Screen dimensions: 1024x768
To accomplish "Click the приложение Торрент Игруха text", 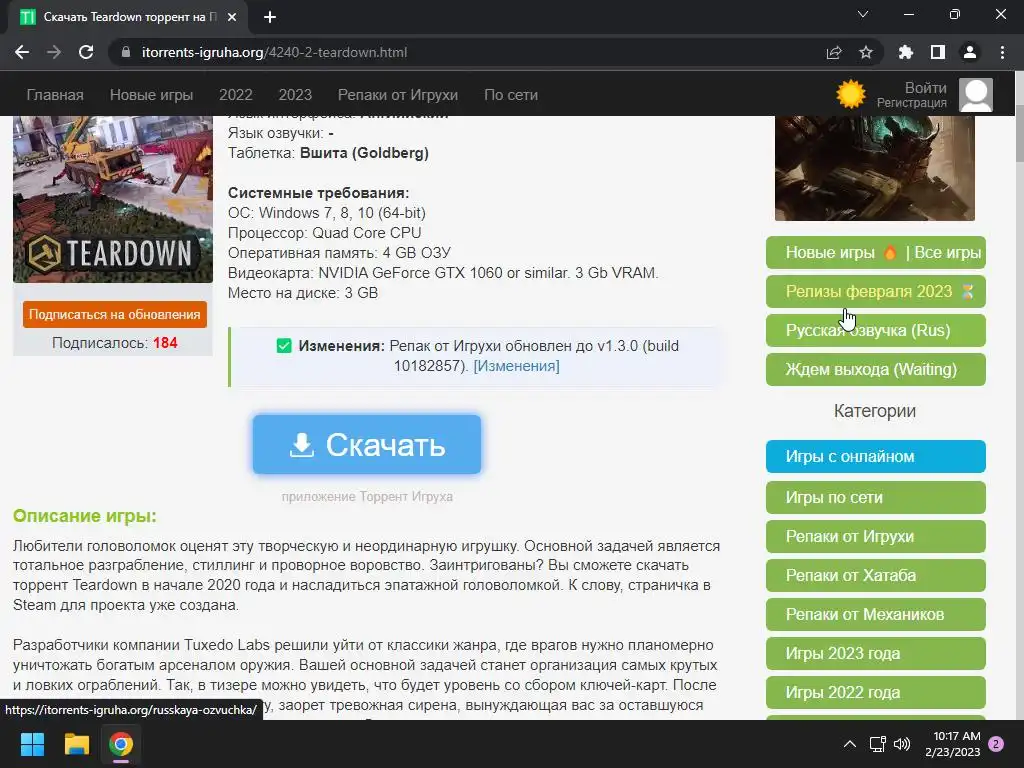I will (x=367, y=496).
